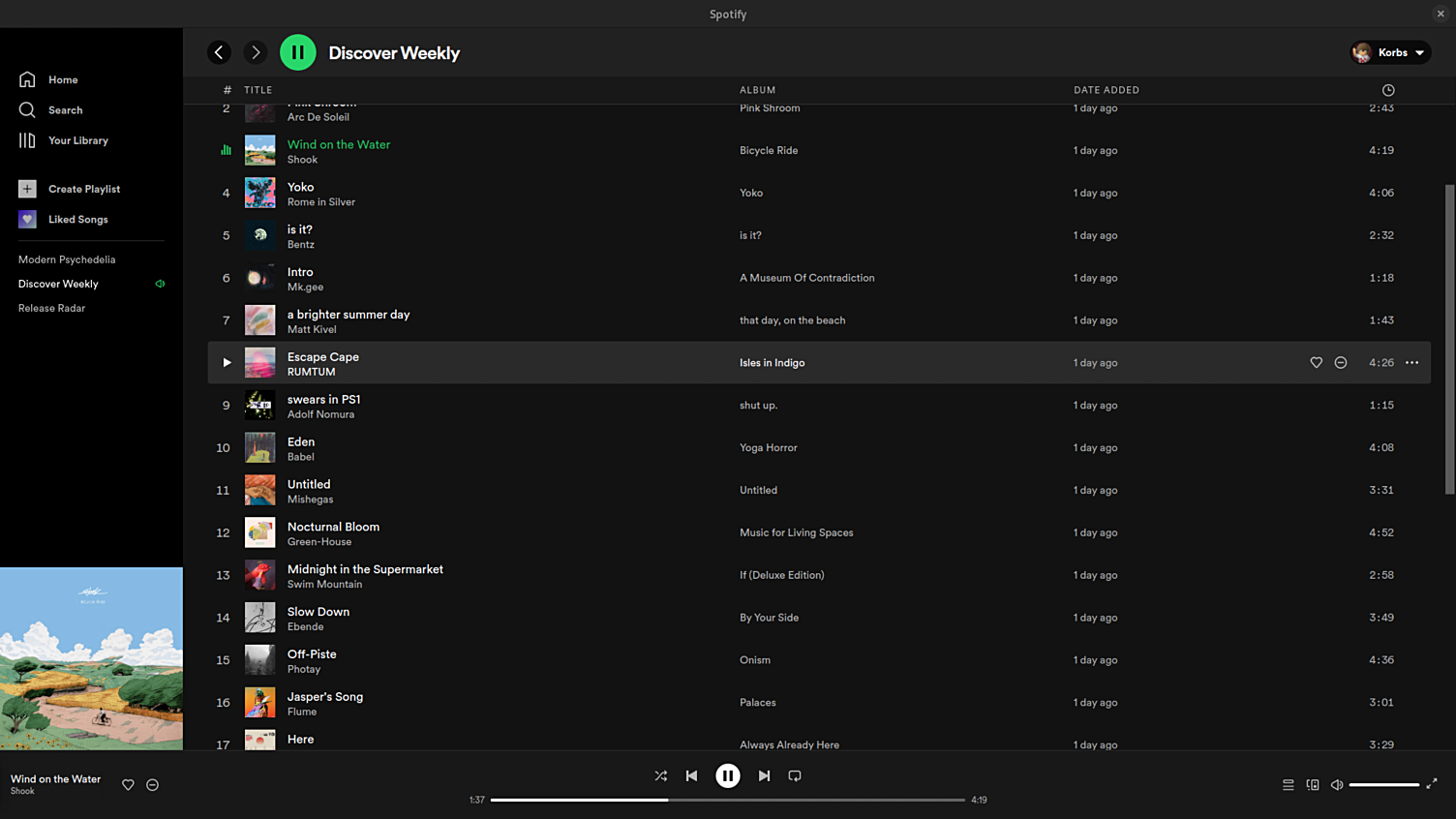
Task: Click the mute speaker icon
Action: click(x=1337, y=785)
